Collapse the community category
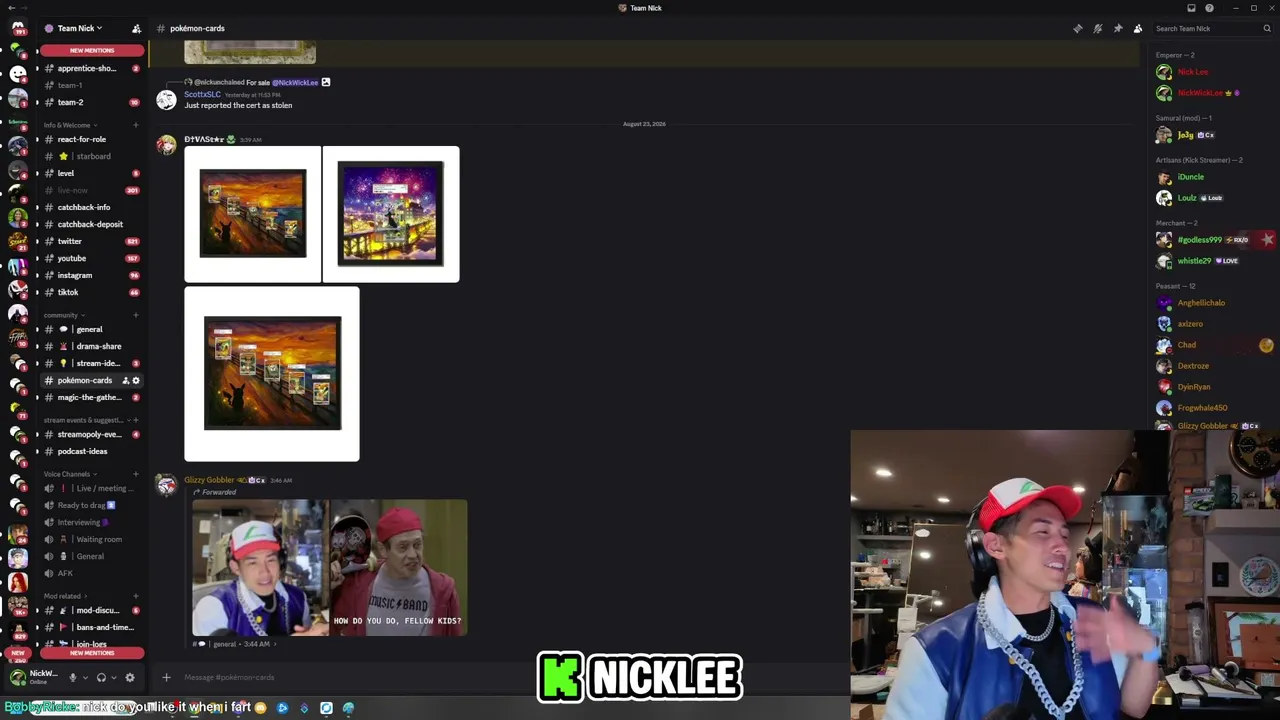Image resolution: width=1280 pixels, height=720 pixels. [x=64, y=315]
